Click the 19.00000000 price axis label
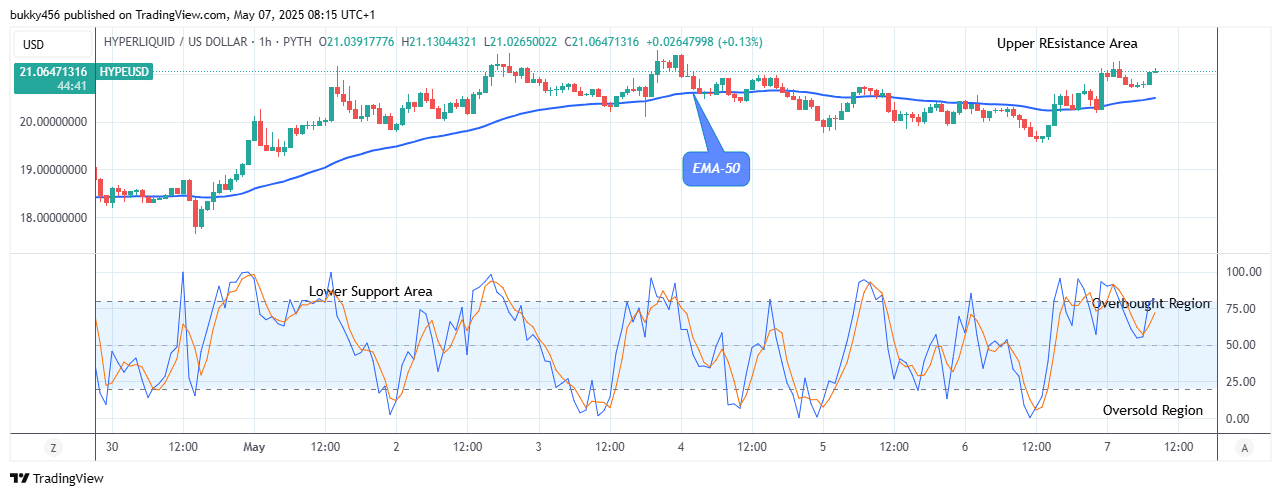1281x496 pixels. tap(53, 170)
